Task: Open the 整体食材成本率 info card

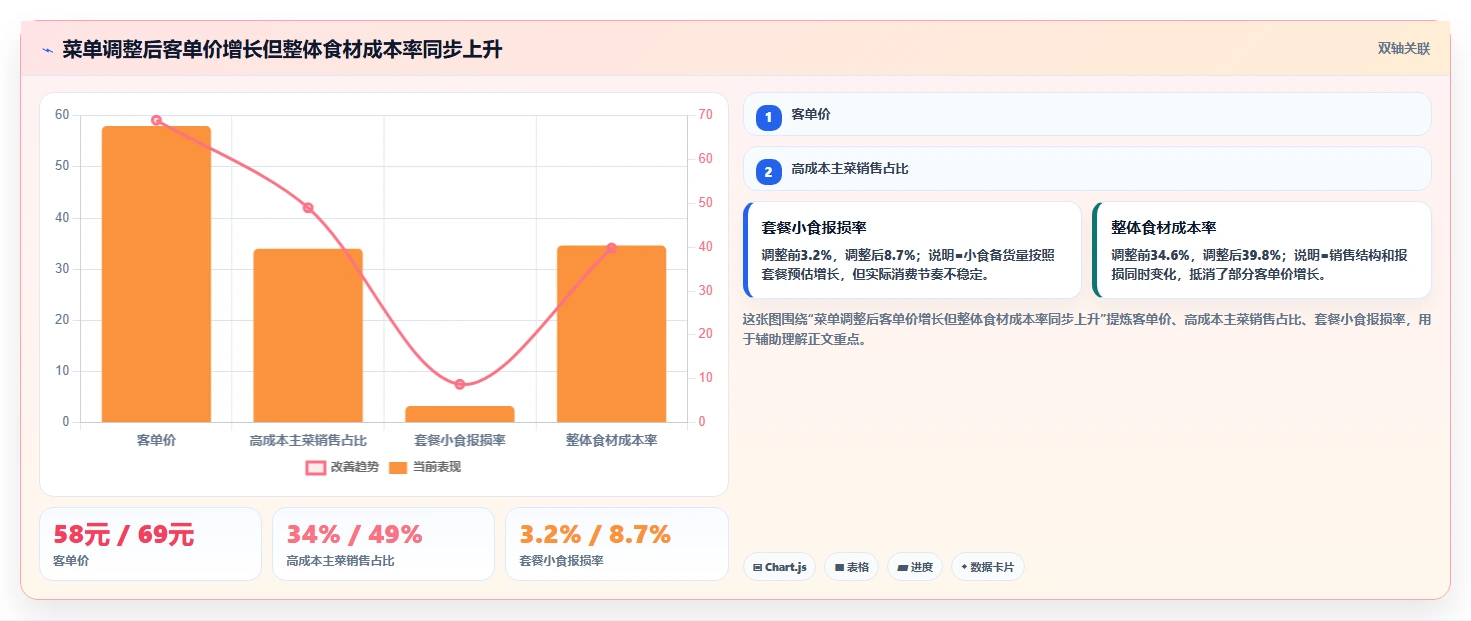Action: click(x=1261, y=250)
